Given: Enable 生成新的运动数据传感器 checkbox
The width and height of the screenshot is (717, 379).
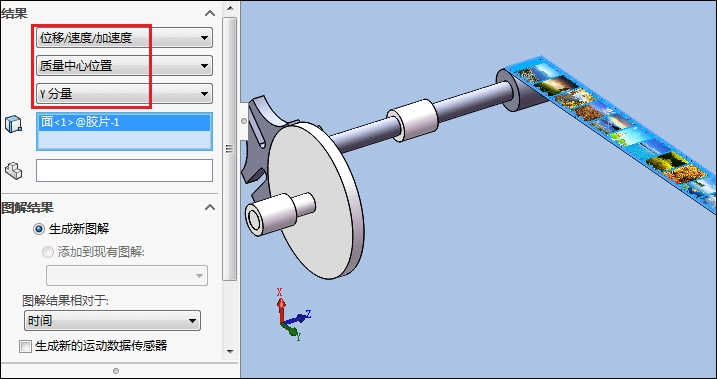Looking at the screenshot, I should 25,347.
